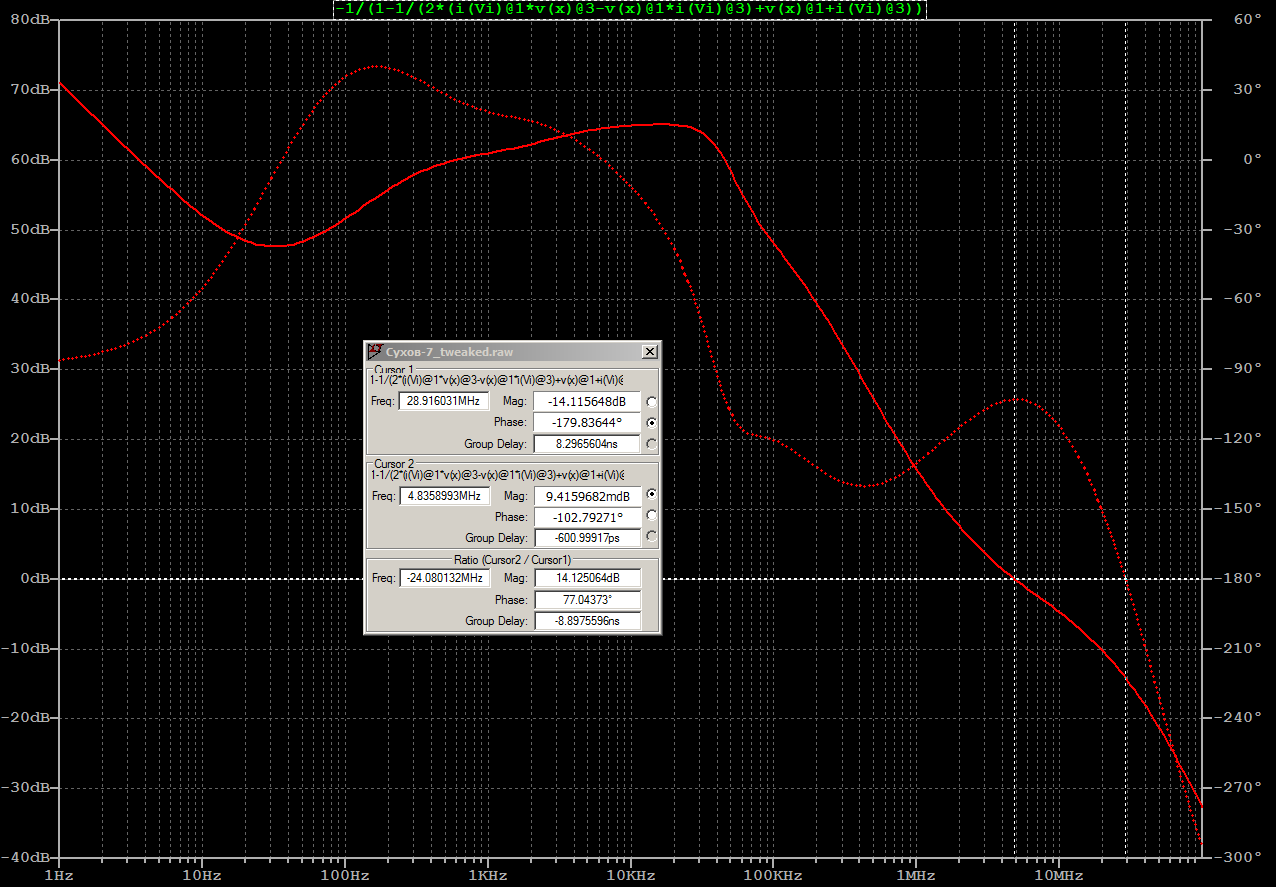The height and width of the screenshot is (887, 1276).
Task: Click the Сухов-7_tweaked.raw dialog title bar
Action: [x=511, y=352]
